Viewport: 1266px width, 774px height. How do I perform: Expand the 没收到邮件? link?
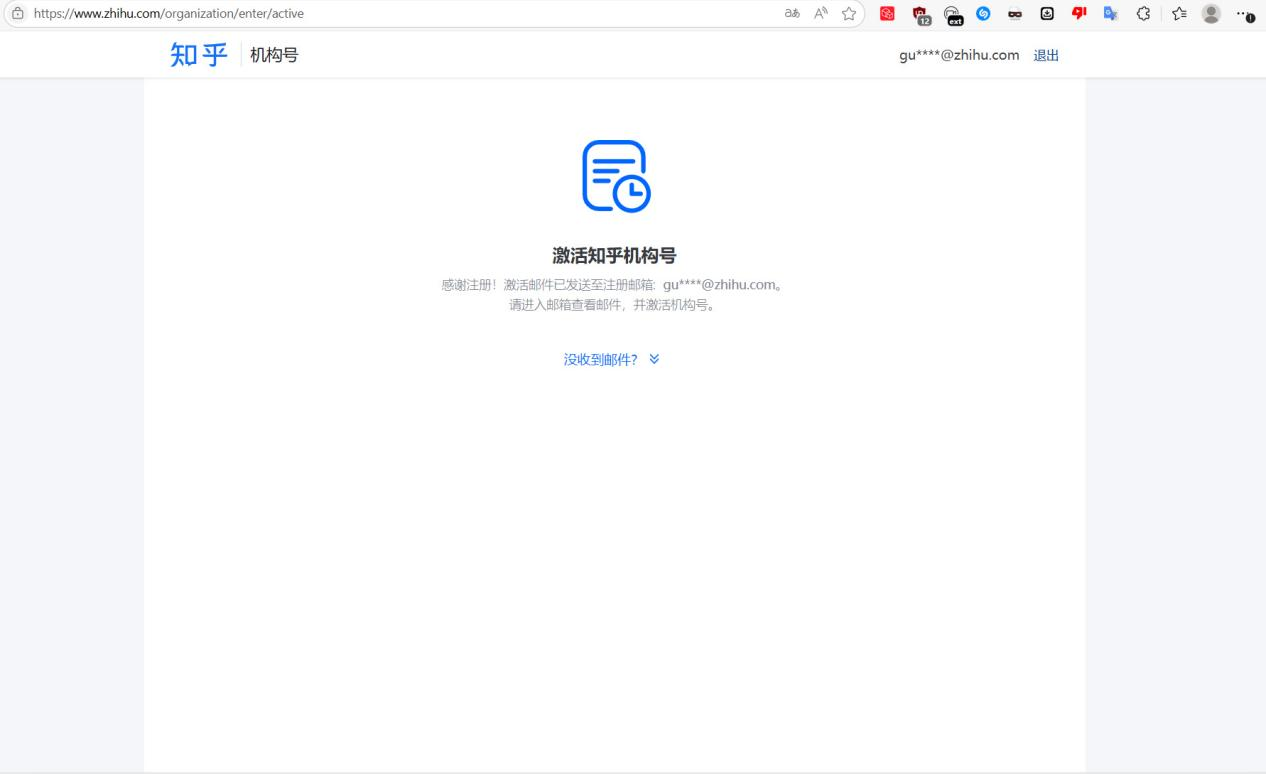[x=601, y=360]
